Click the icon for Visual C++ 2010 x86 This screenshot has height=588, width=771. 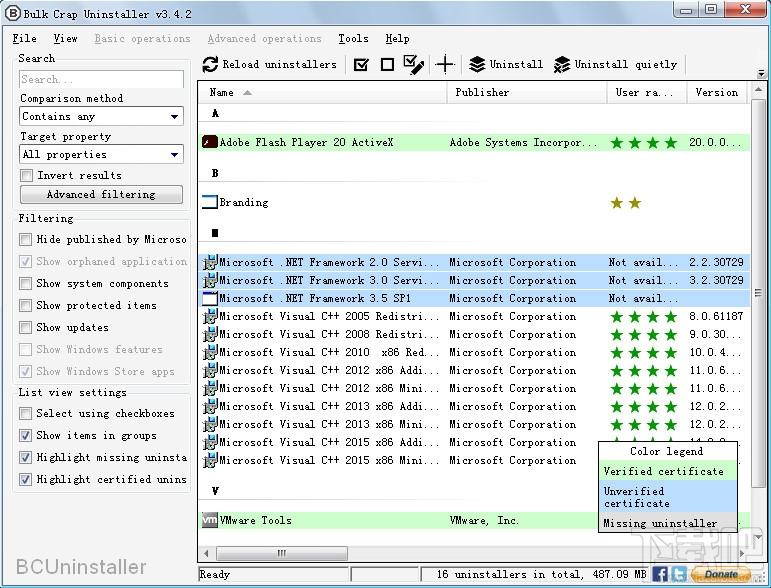pyautogui.click(x=210, y=352)
